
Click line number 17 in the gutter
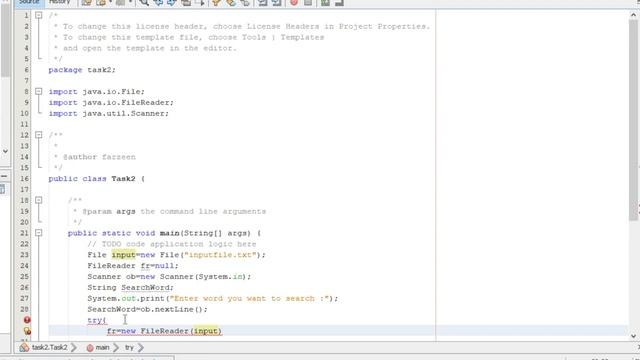click(24, 189)
